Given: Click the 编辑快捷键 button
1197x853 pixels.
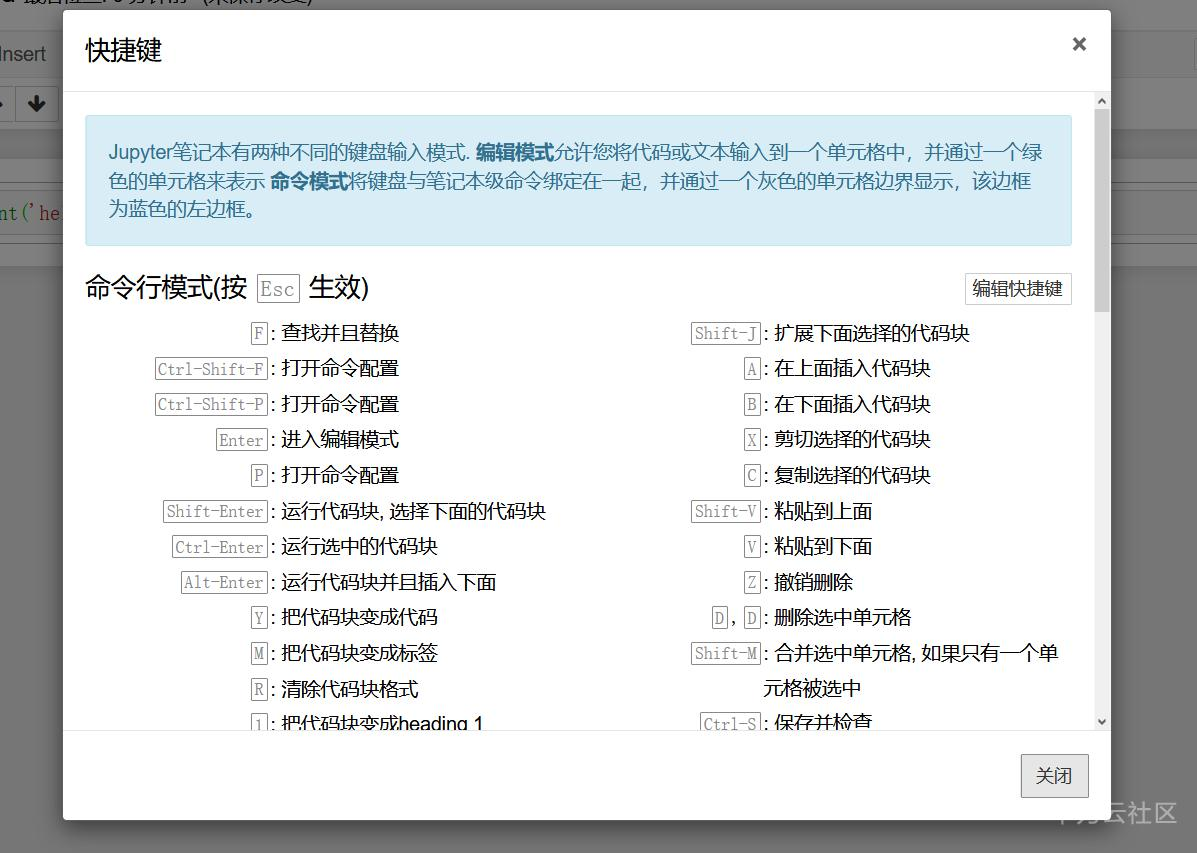Looking at the screenshot, I should click(1017, 289).
